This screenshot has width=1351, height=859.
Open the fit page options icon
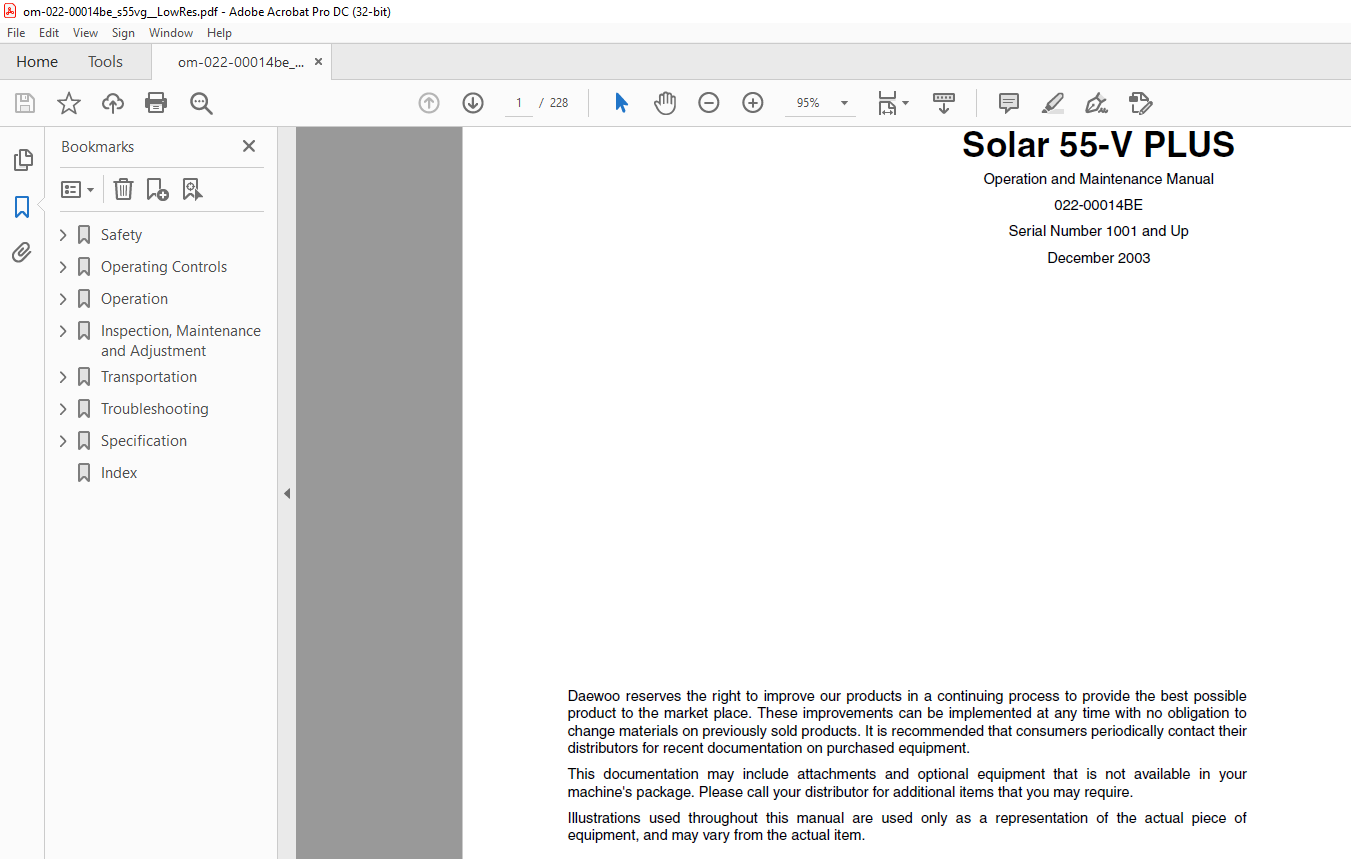pyautogui.click(x=892, y=103)
